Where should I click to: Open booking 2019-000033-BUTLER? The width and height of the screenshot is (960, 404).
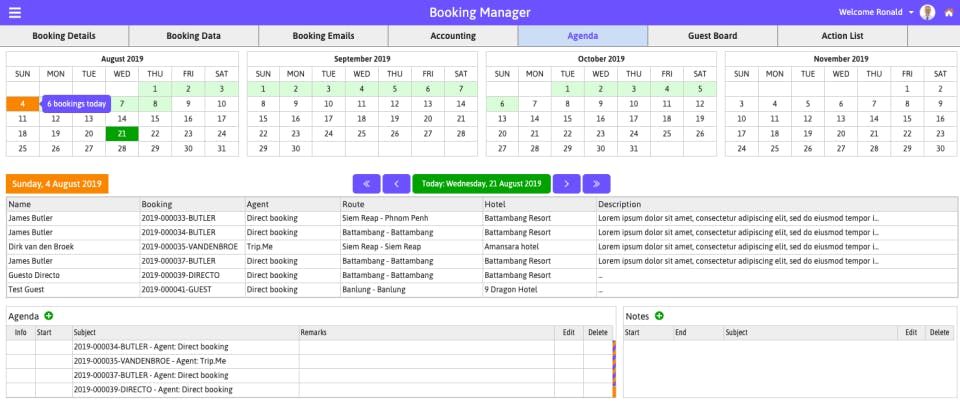coord(178,218)
